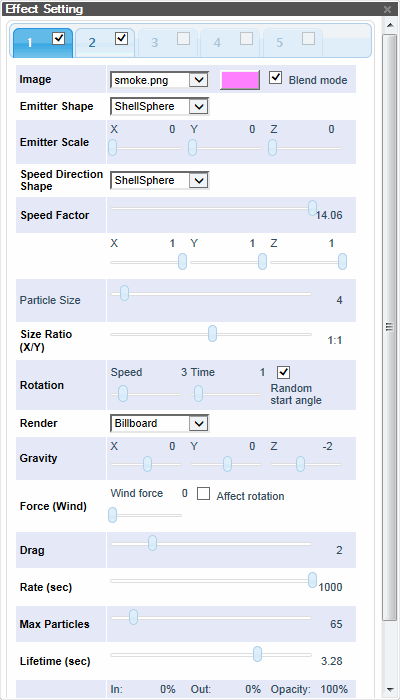The width and height of the screenshot is (400, 700).
Task: Open the Render Billboard dropdown
Action: (x=159, y=423)
